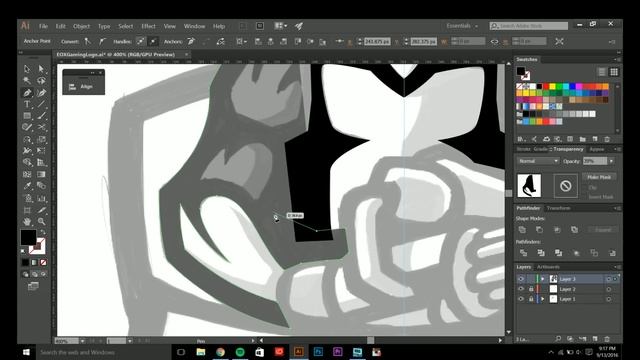Remove selected anchor points
The height and width of the screenshot is (360, 640).
191,41
